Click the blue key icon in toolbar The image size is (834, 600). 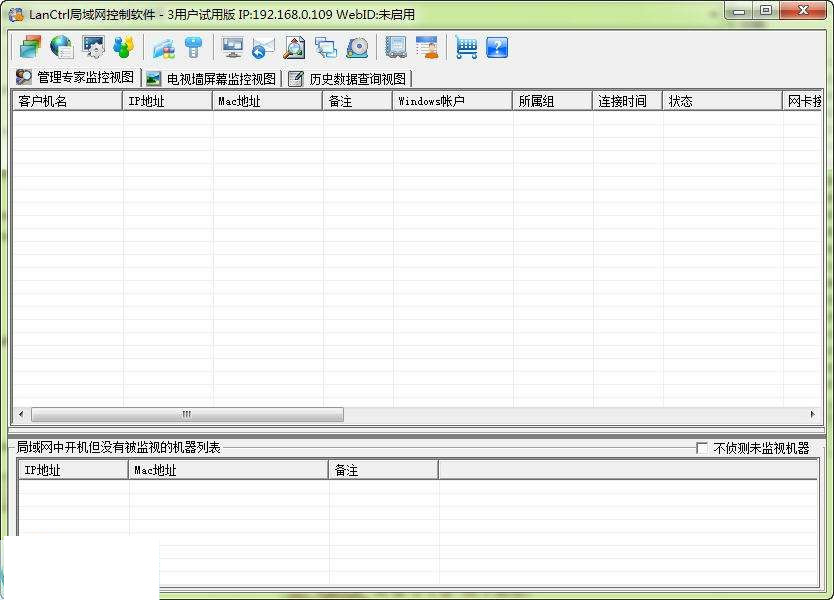194,47
